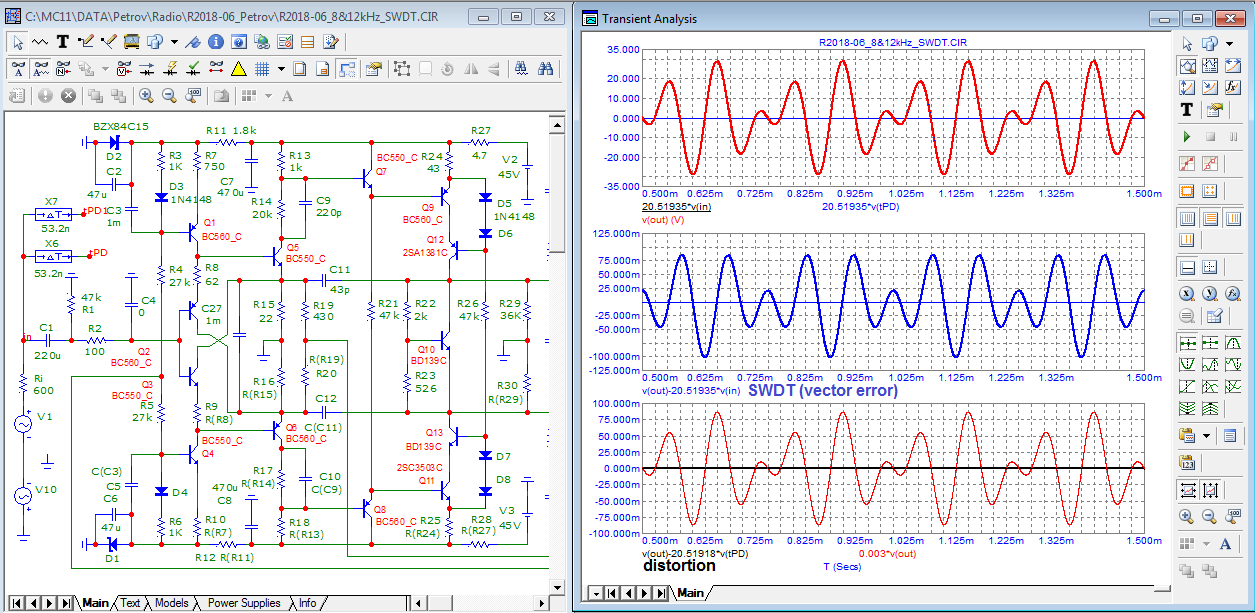The width and height of the screenshot is (1255, 613).
Task: Click Zoom Out on schematic toolbar
Action: [169, 96]
